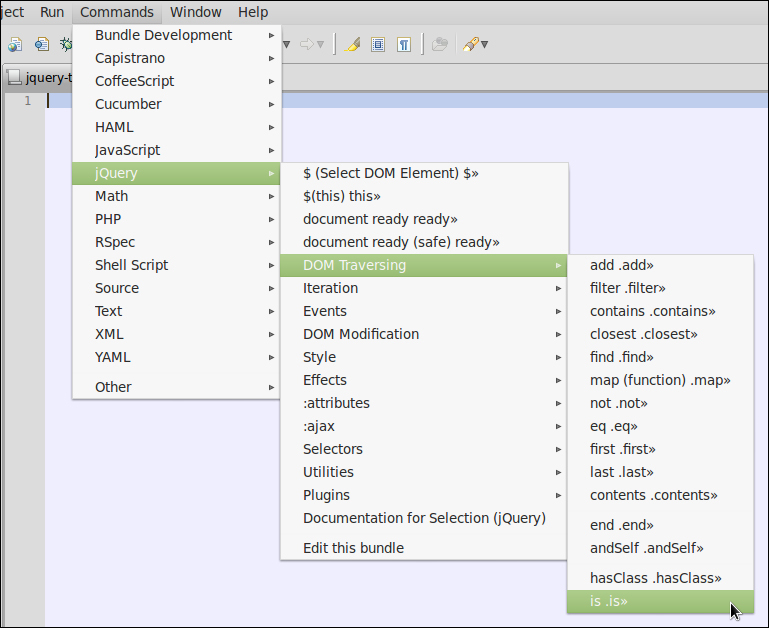The image size is (769, 628).
Task: Insert the find .find snippet
Action: point(660,358)
